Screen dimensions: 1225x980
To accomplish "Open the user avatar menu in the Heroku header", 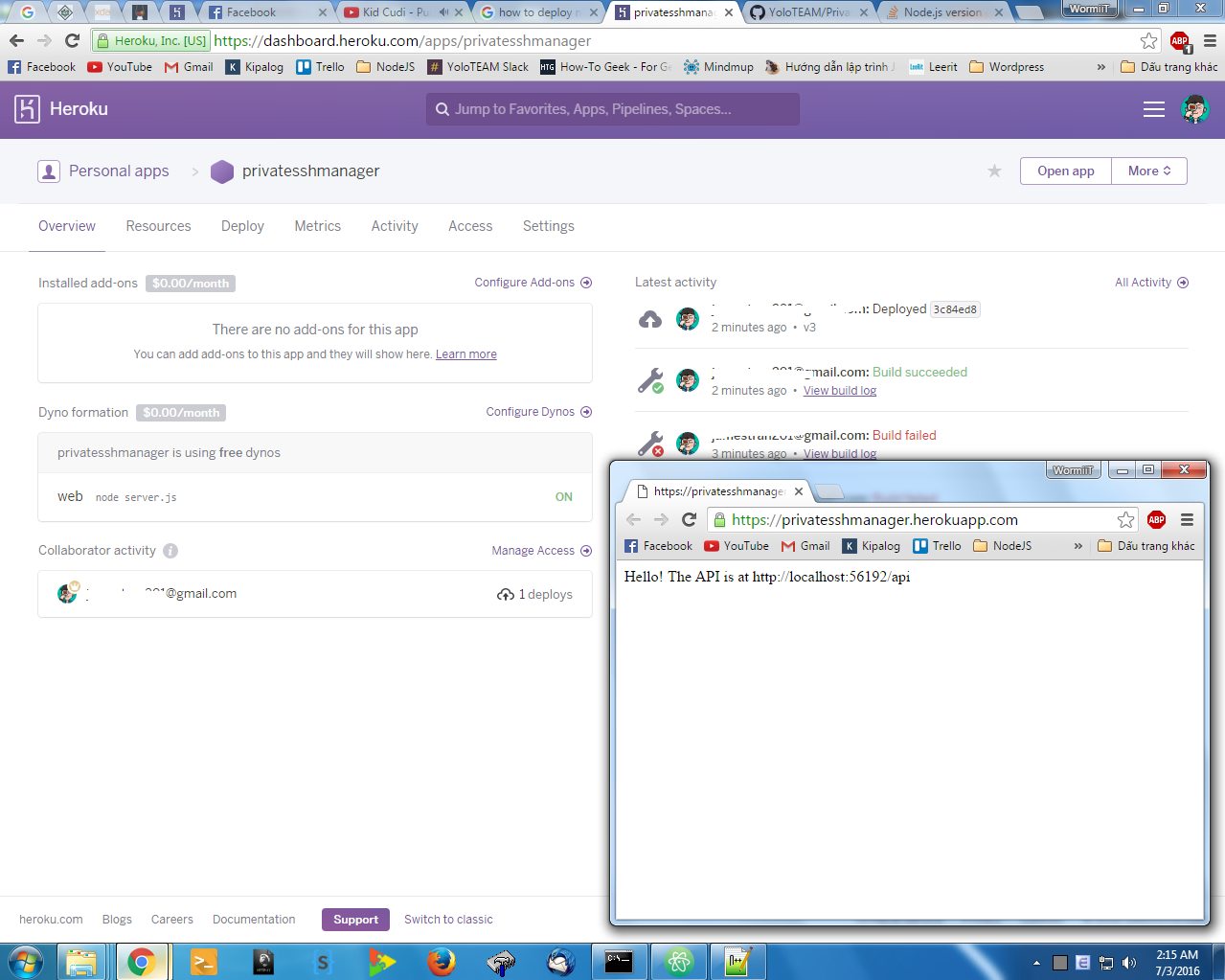I will click(1195, 109).
